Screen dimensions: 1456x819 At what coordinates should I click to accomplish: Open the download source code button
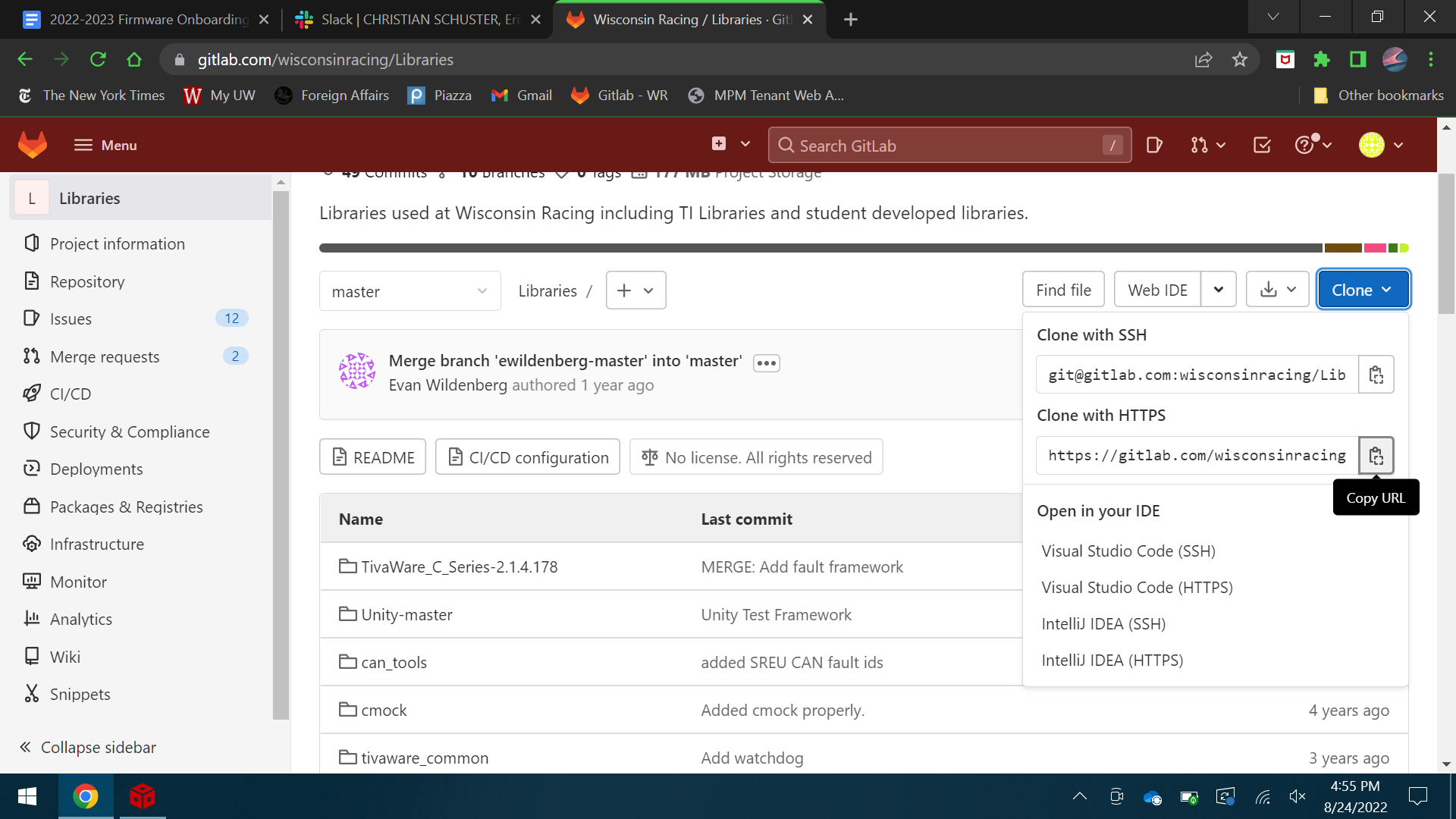(x=1278, y=290)
